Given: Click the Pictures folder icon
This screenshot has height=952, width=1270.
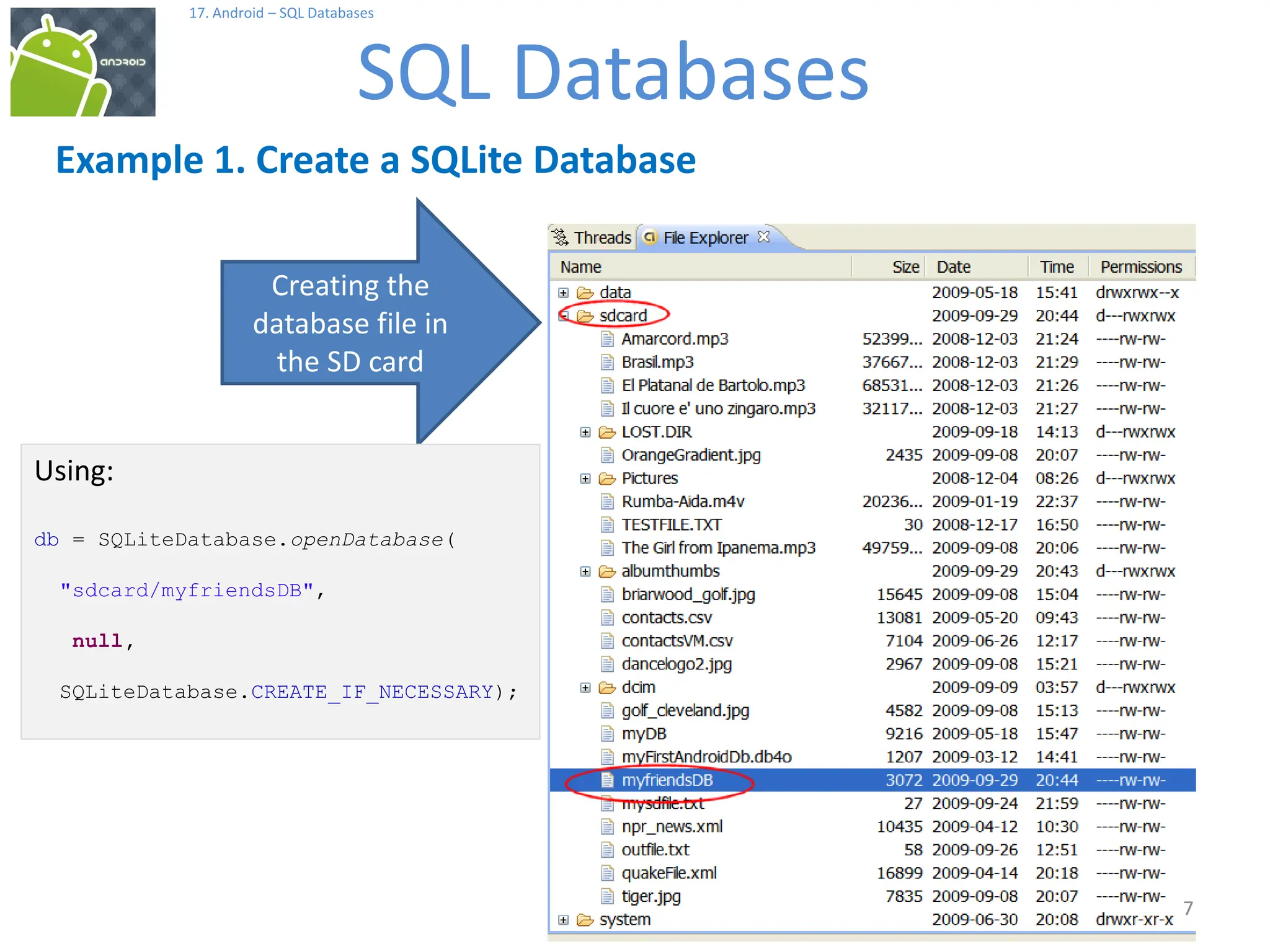Looking at the screenshot, I should [607, 478].
